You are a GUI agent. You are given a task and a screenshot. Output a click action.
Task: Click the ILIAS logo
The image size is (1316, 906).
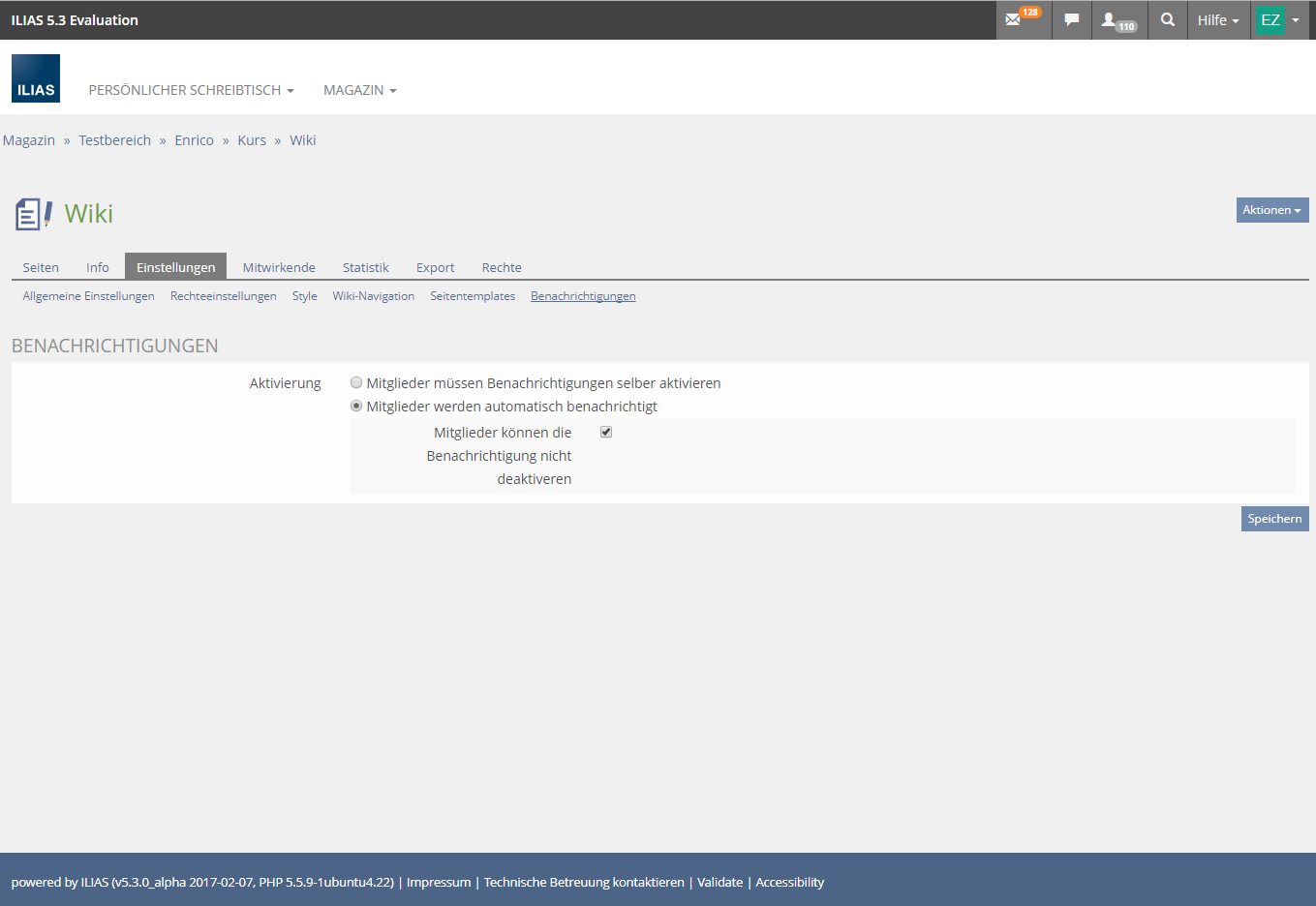click(36, 78)
